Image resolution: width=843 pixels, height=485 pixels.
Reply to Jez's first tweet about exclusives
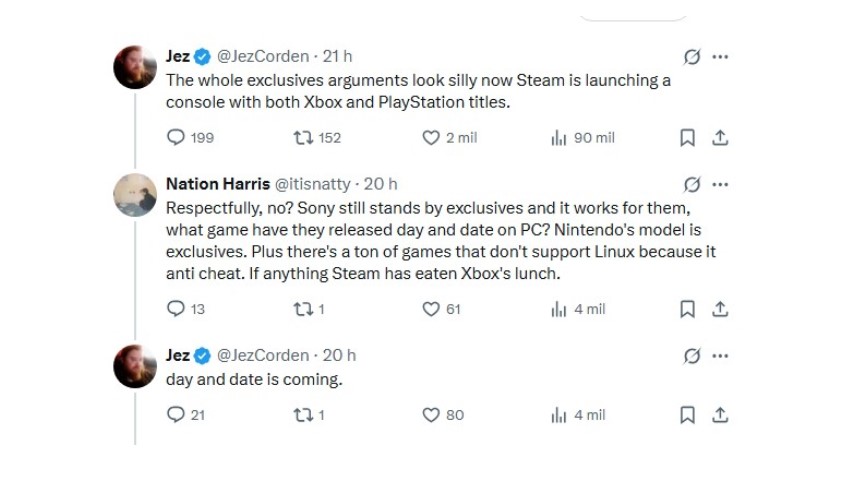coord(175,138)
